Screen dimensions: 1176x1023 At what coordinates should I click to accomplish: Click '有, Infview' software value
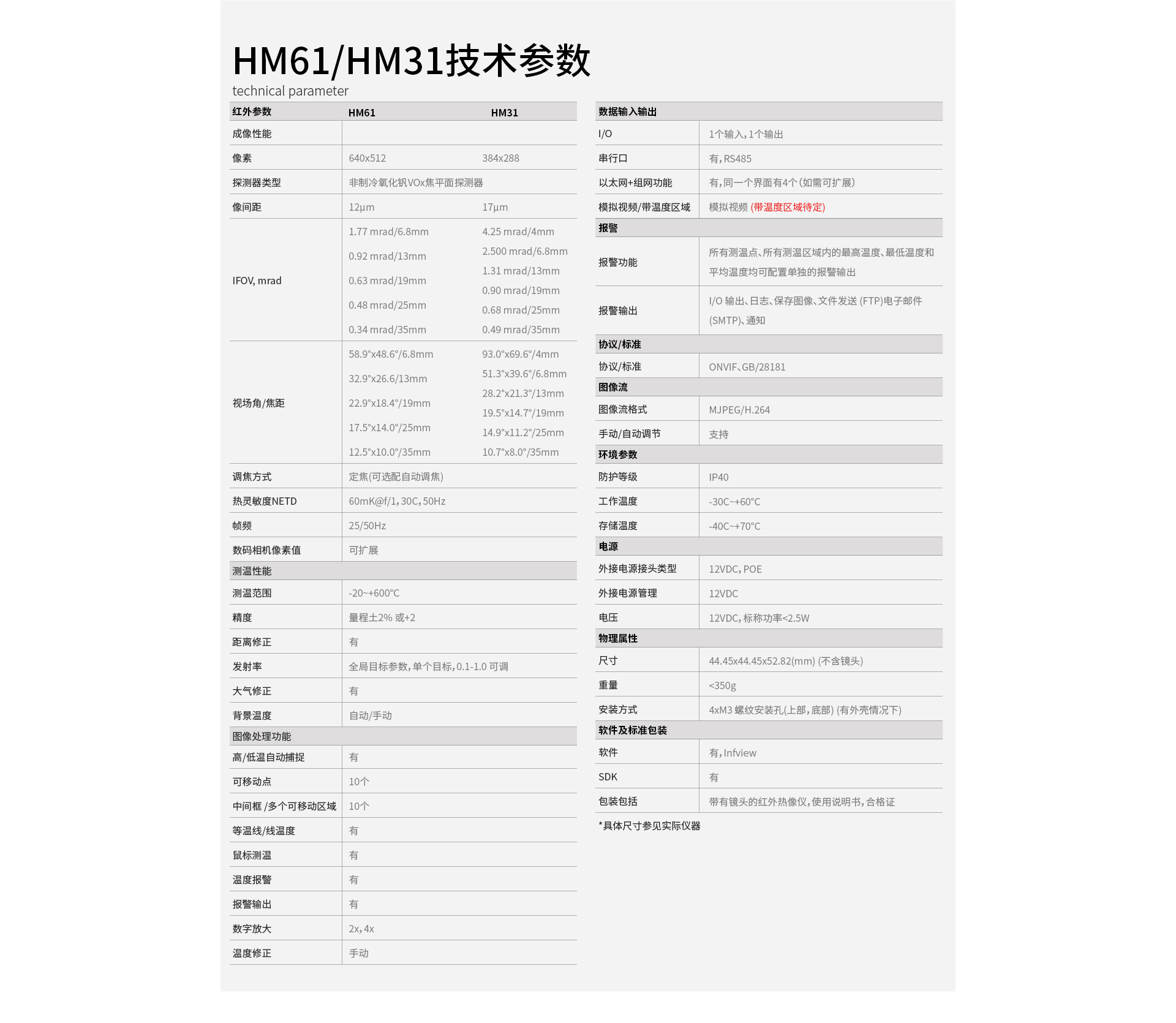pyautogui.click(x=733, y=753)
